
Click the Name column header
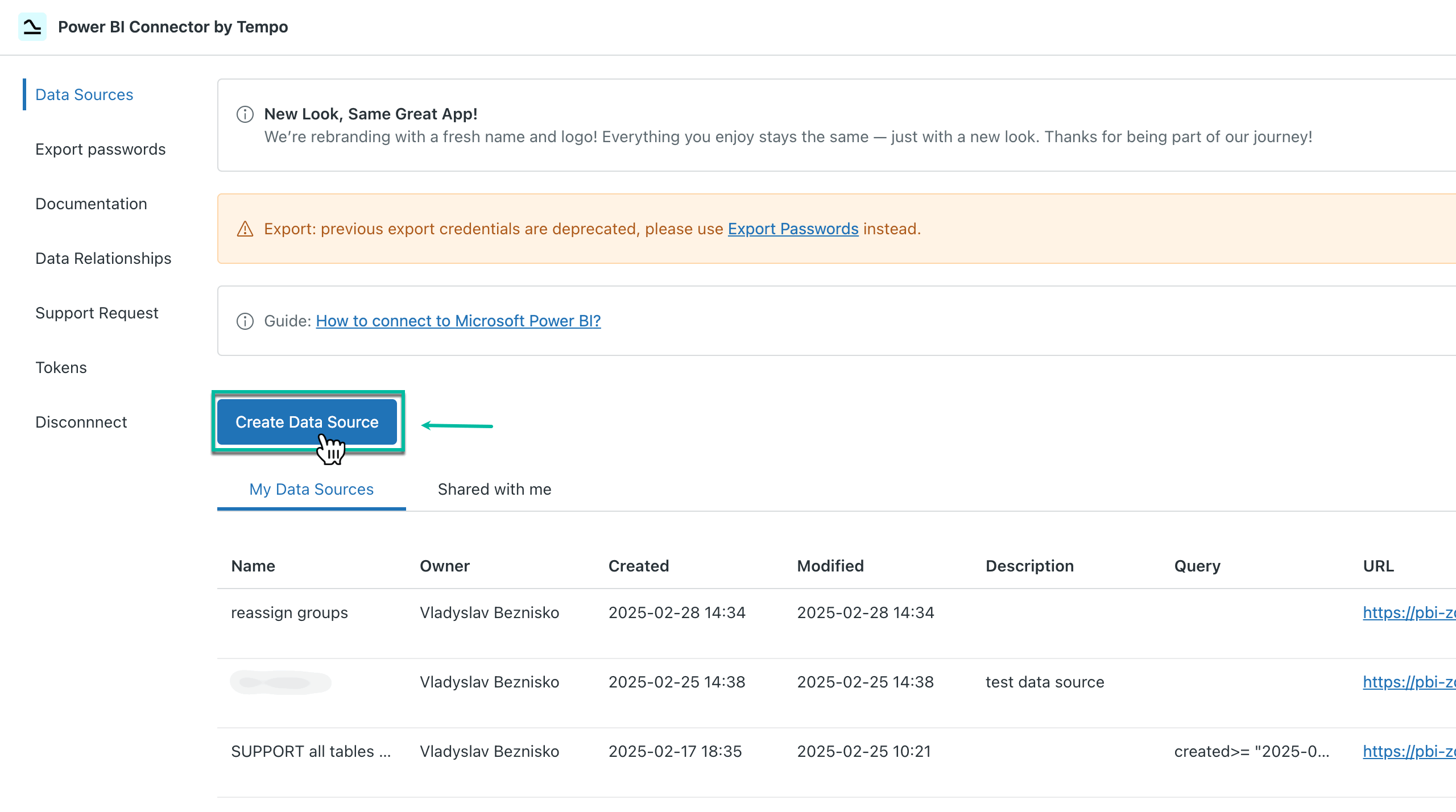(x=253, y=566)
